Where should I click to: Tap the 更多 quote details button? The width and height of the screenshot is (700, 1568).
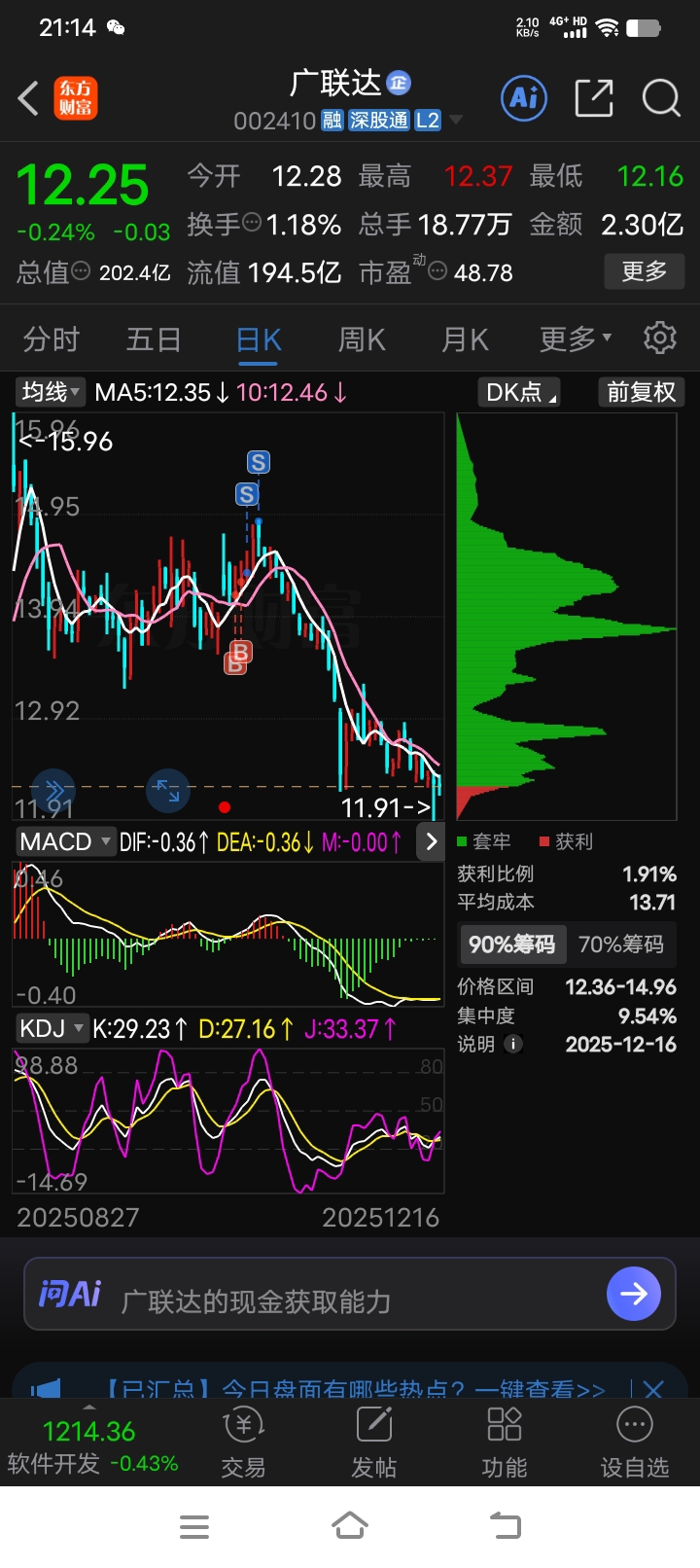point(645,271)
